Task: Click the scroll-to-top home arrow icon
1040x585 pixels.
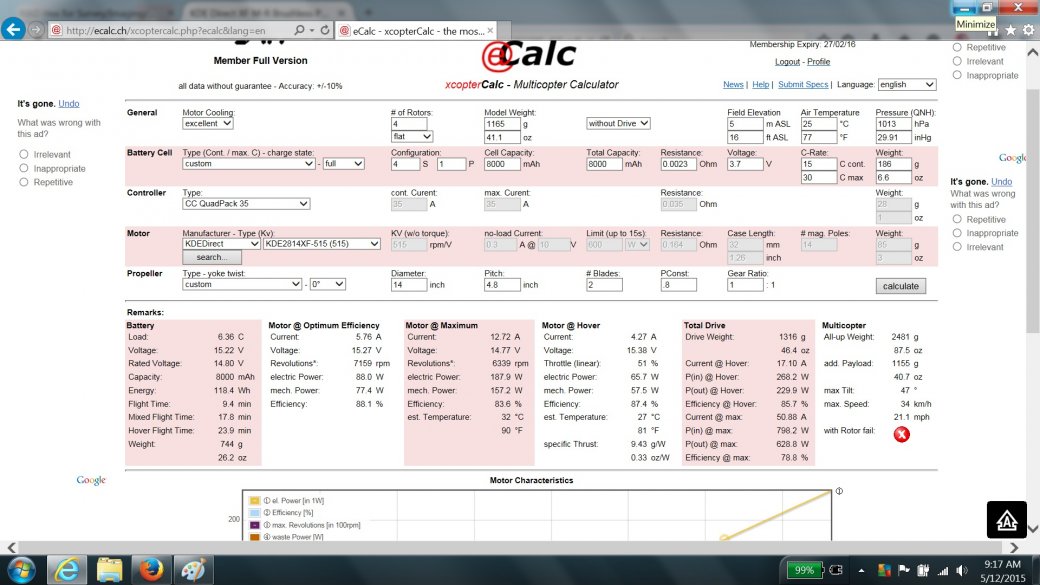Action: point(1006,519)
